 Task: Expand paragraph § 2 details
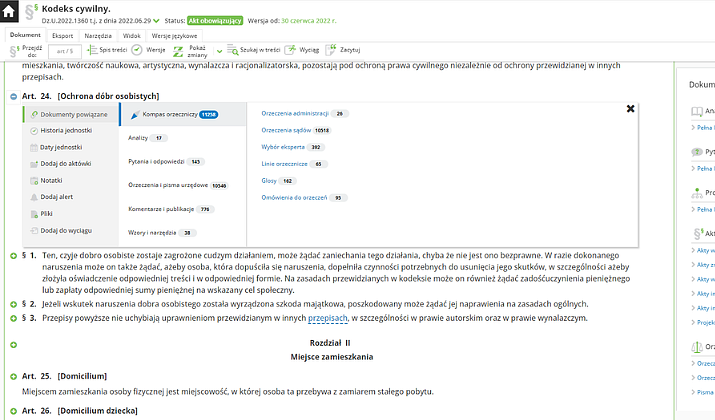click(13, 304)
